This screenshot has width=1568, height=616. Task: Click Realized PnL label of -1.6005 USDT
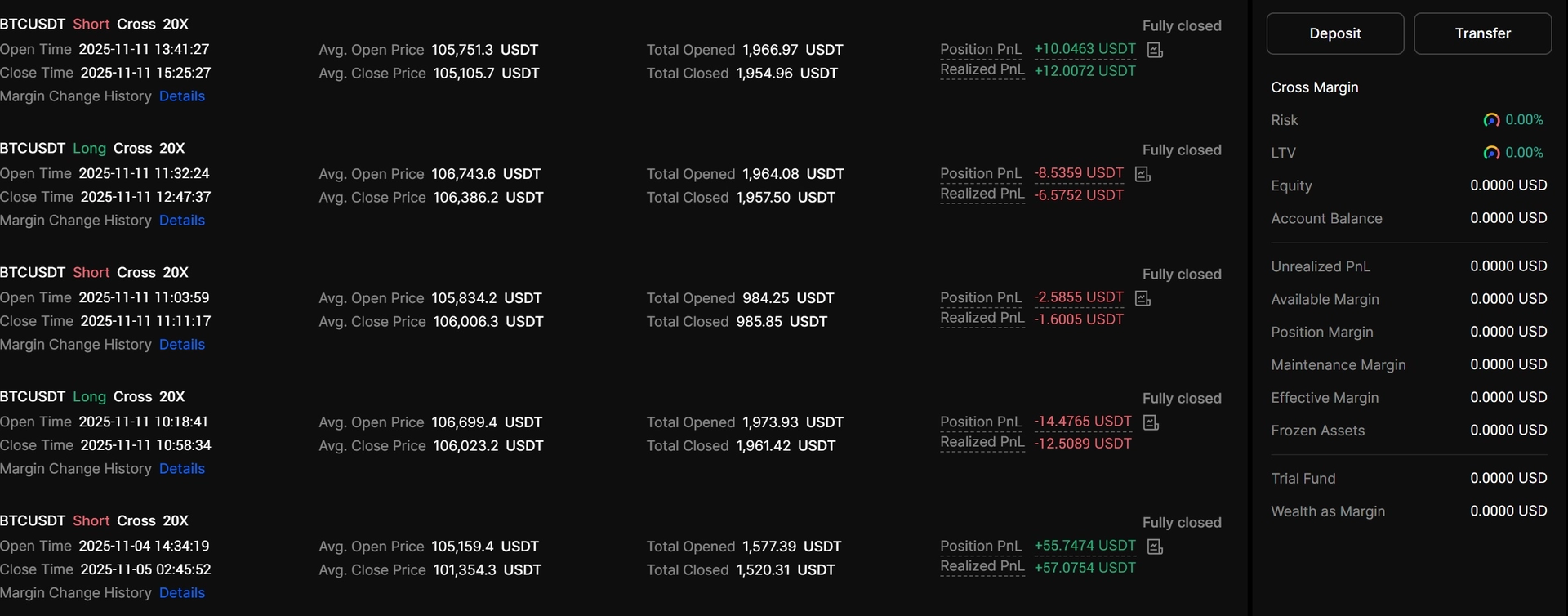pyautogui.click(x=982, y=319)
